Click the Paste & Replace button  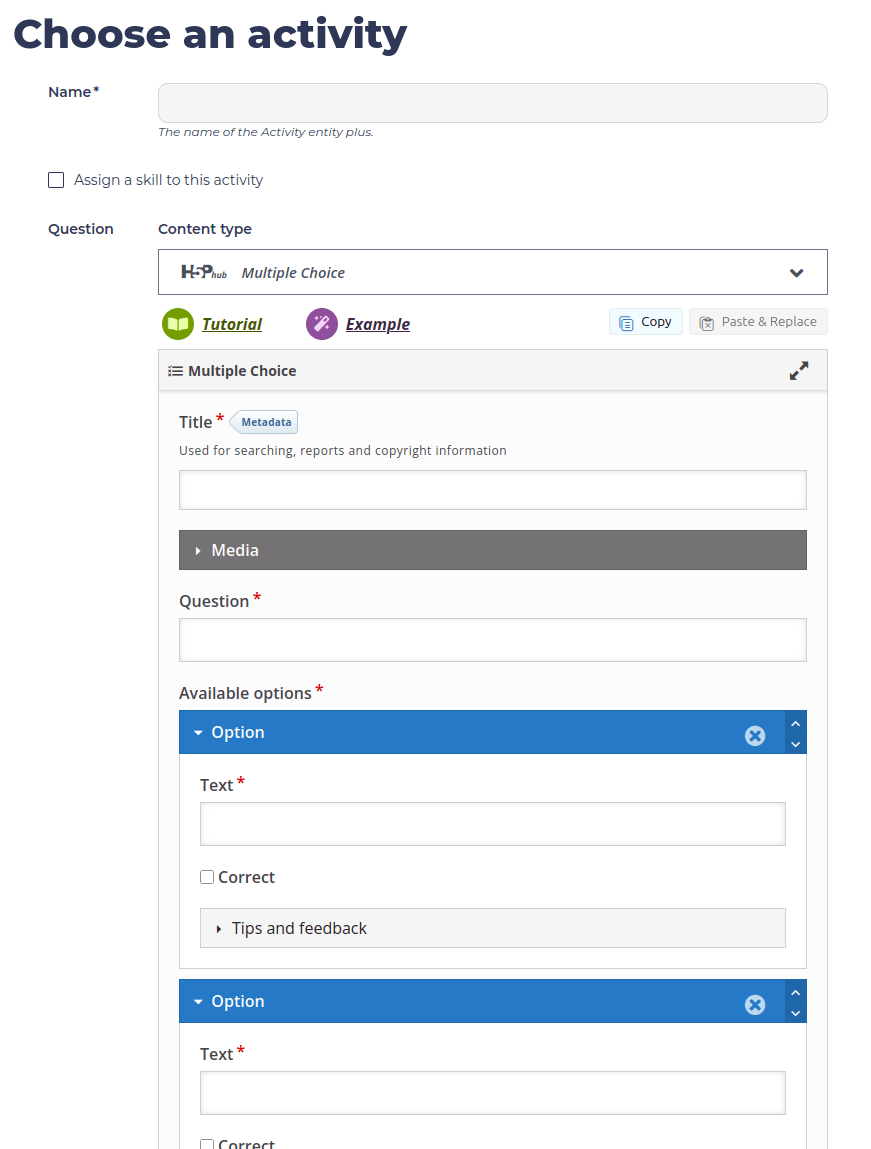[x=758, y=322]
